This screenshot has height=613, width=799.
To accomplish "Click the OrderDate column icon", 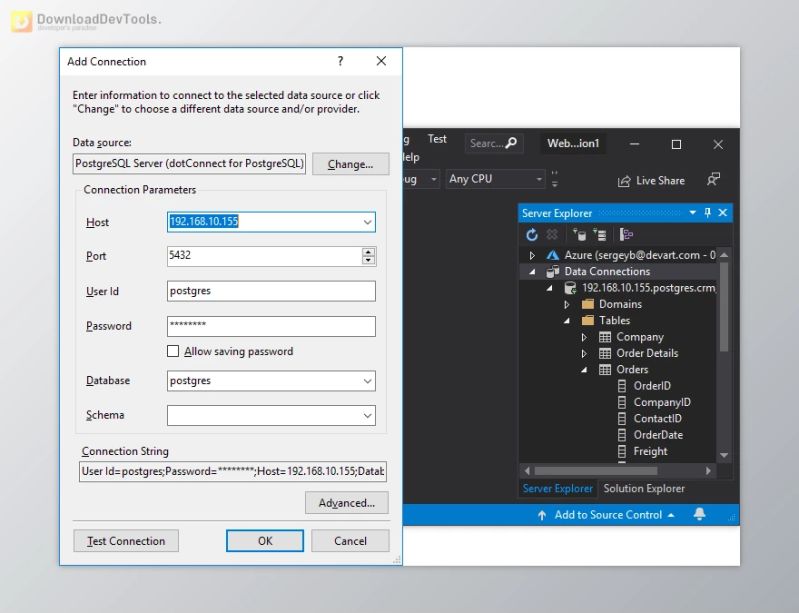I will pyautogui.click(x=622, y=435).
